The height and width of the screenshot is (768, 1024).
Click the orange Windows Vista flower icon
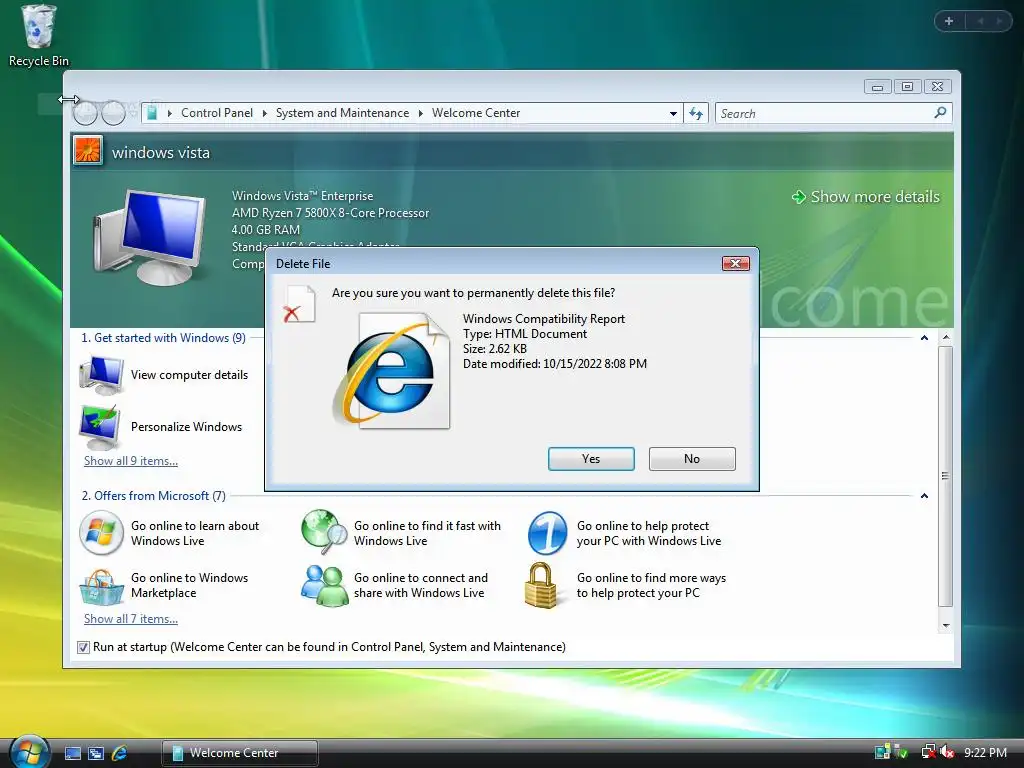coord(88,150)
